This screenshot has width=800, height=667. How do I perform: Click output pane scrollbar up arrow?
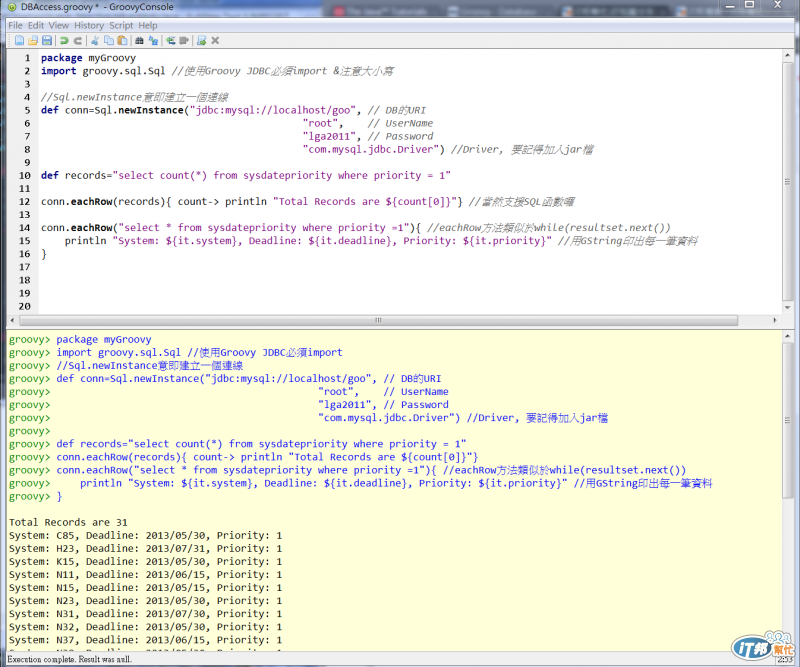click(x=787, y=336)
